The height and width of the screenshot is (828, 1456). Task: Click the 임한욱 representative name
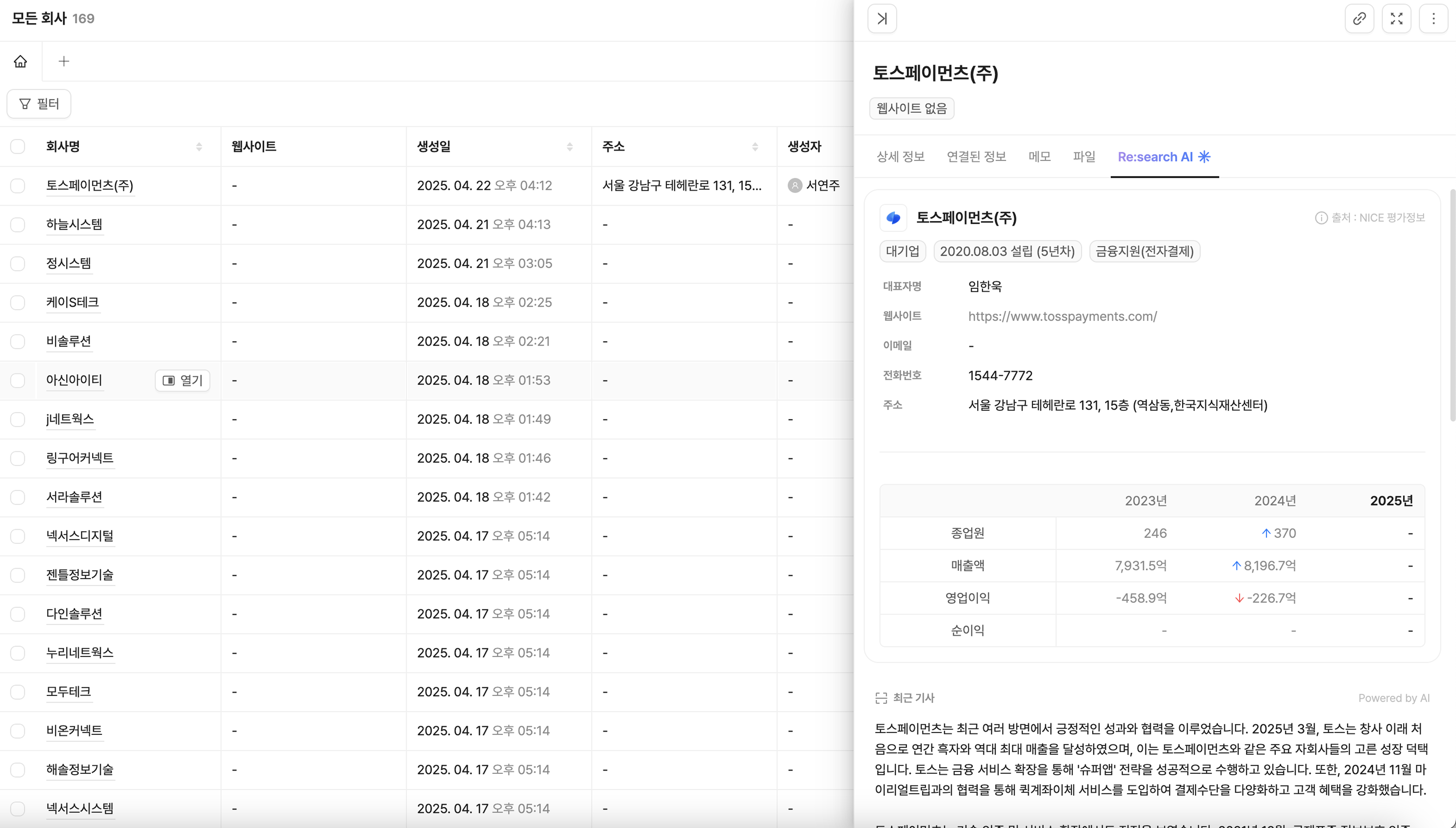985,287
